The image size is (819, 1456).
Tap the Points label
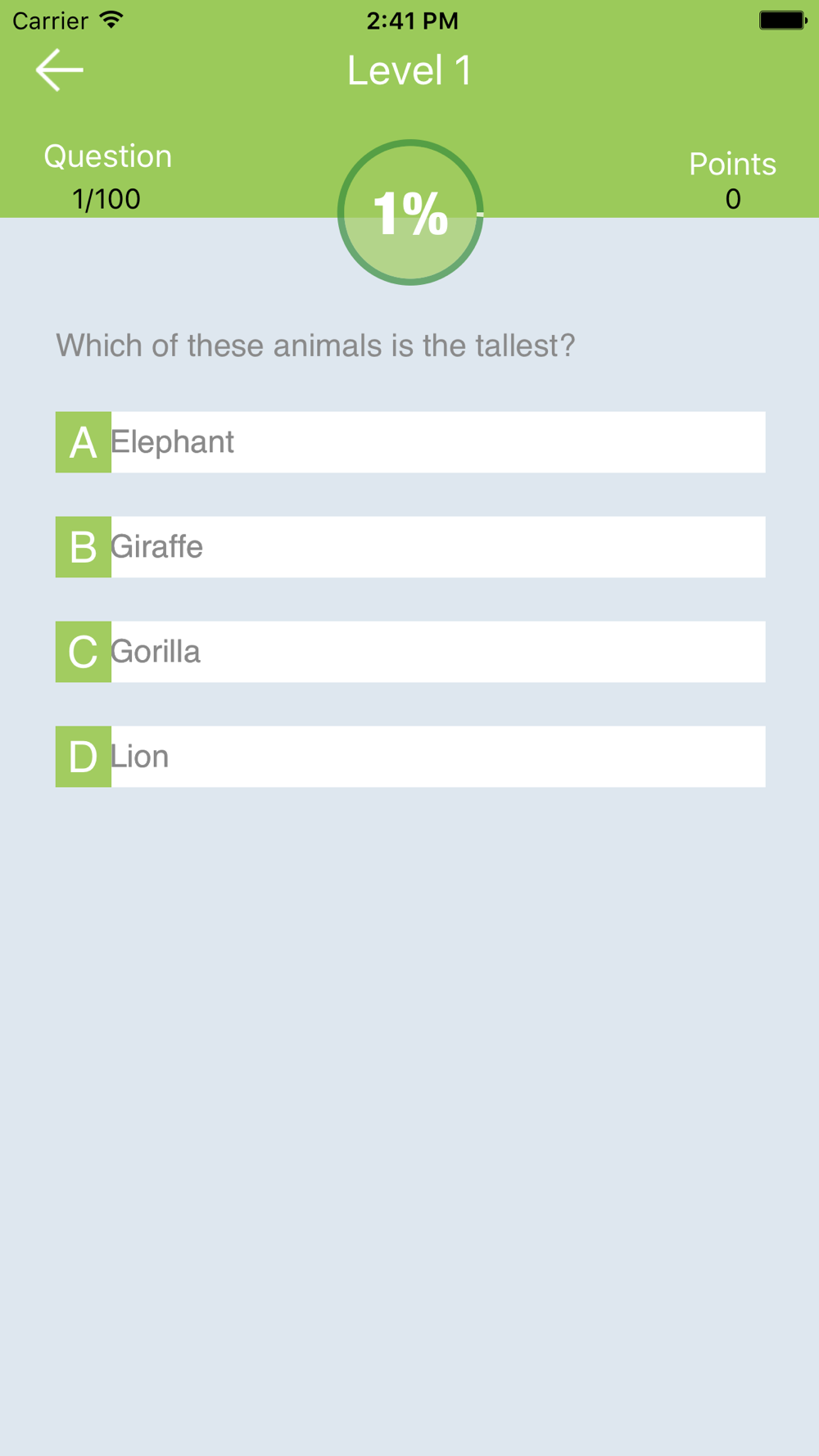click(x=732, y=164)
